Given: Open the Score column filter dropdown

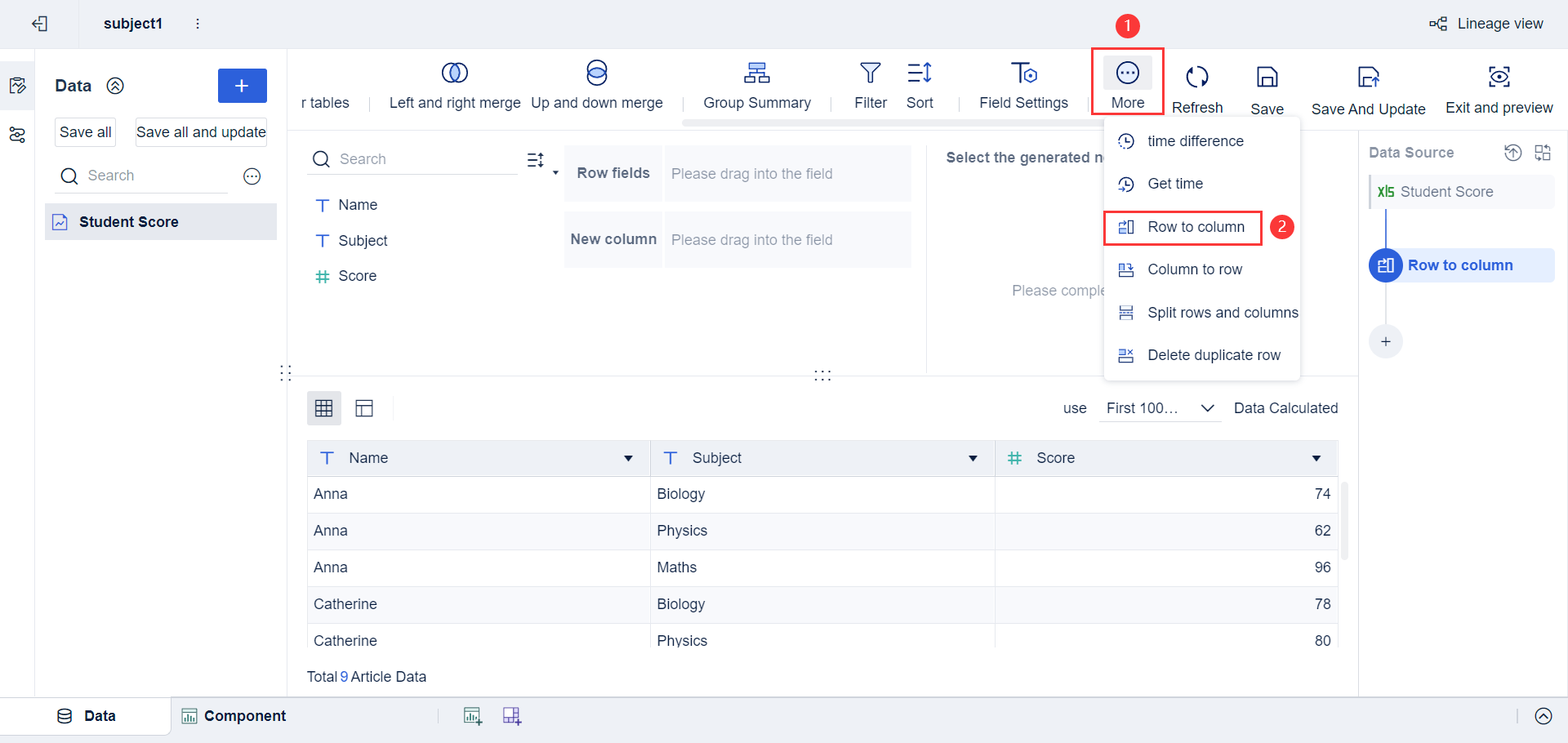Looking at the screenshot, I should pyautogui.click(x=1316, y=458).
